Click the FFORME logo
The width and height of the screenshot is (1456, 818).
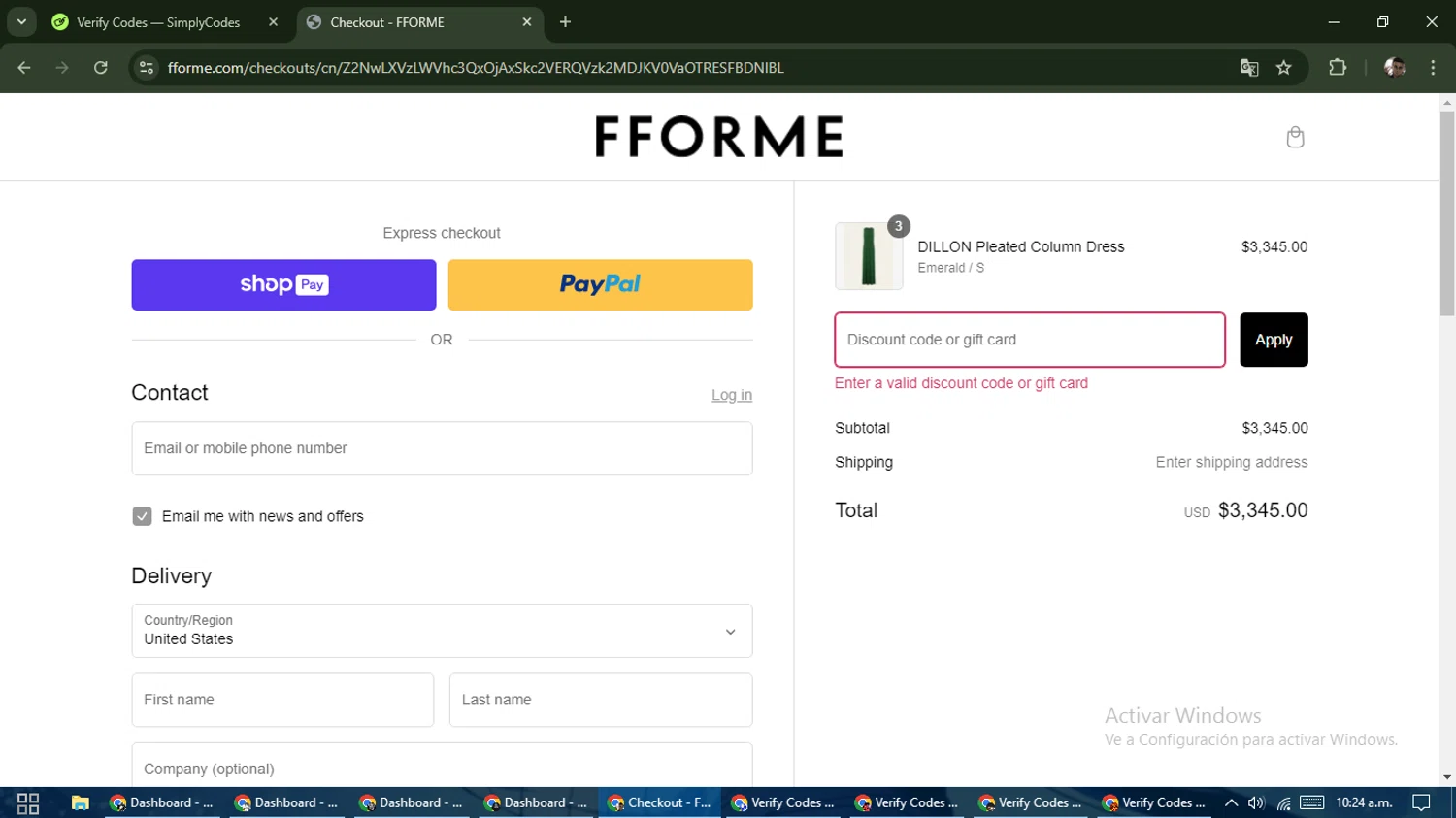719,137
